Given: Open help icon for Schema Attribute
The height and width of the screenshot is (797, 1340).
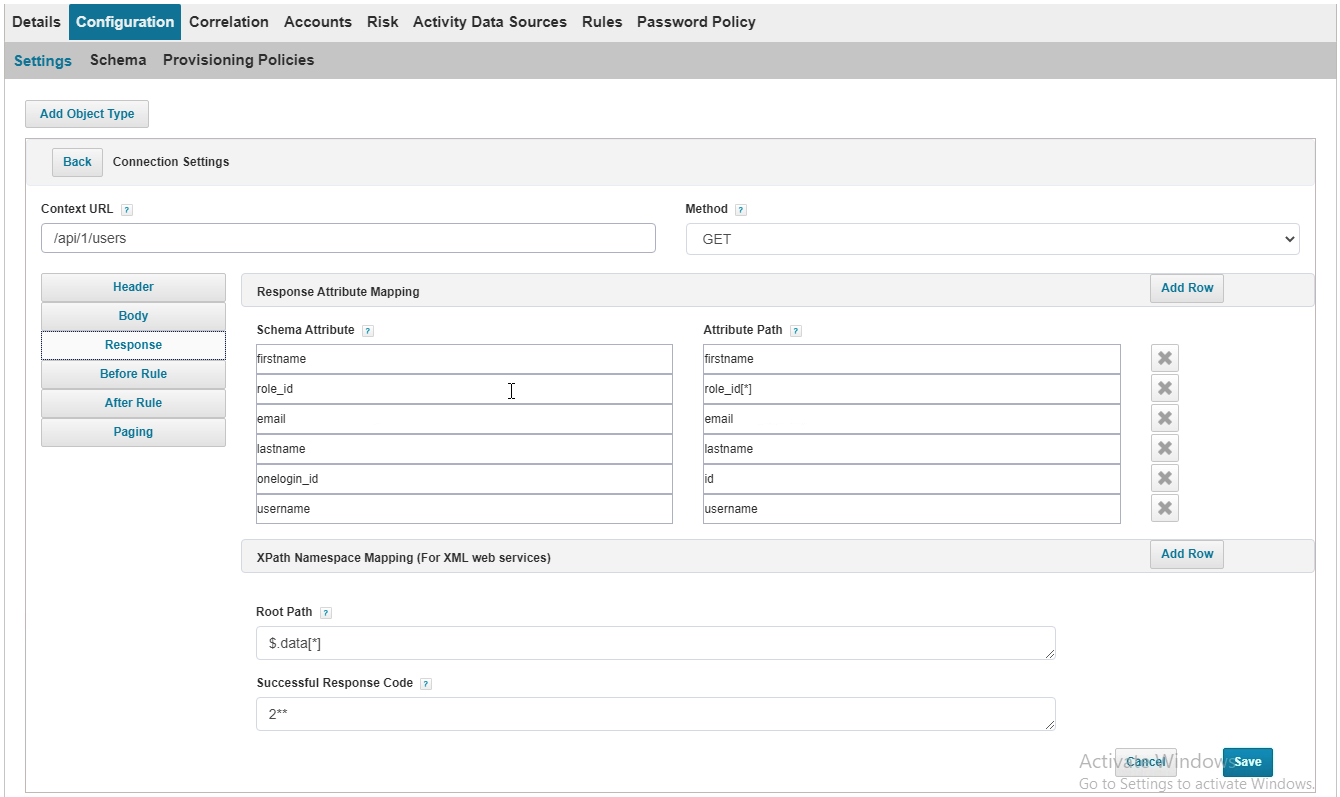Looking at the screenshot, I should pos(368,331).
